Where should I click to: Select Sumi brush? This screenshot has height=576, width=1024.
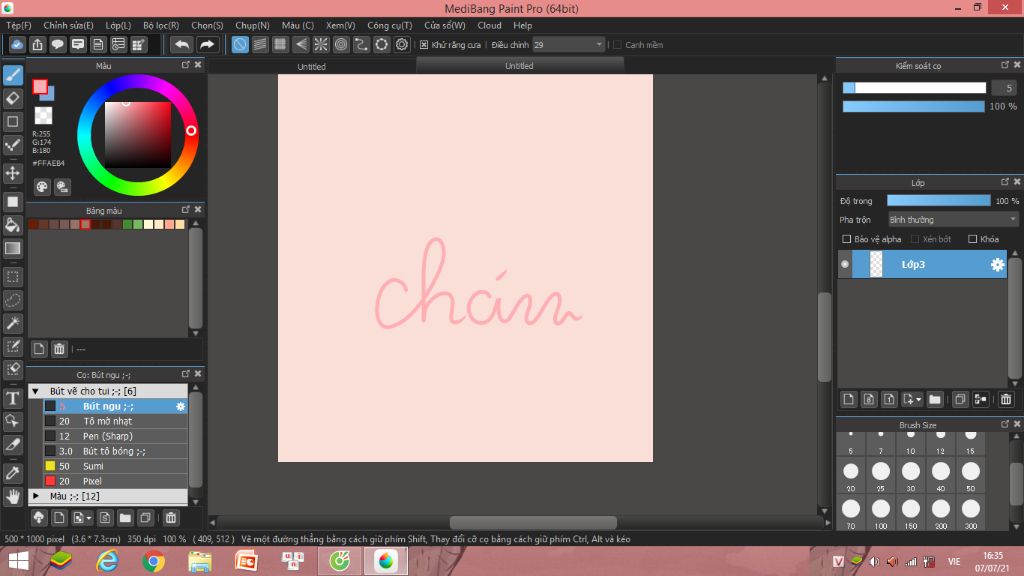pyautogui.click(x=116, y=466)
